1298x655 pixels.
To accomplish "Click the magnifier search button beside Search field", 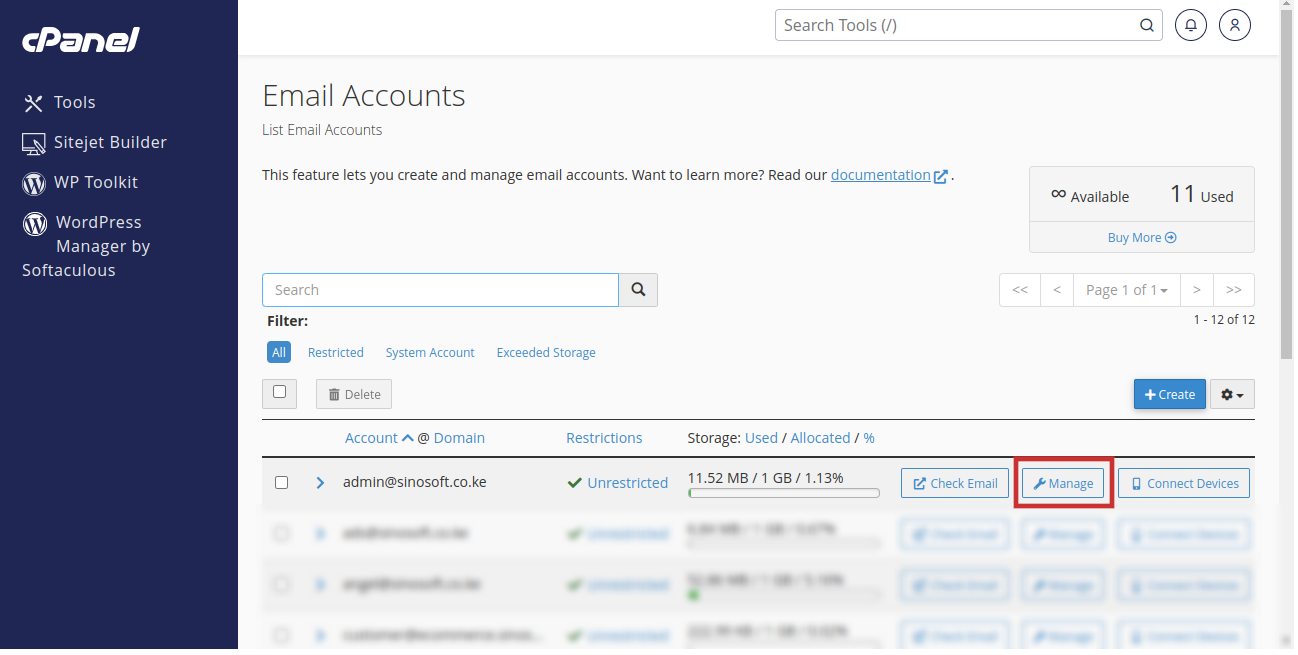I will point(638,290).
